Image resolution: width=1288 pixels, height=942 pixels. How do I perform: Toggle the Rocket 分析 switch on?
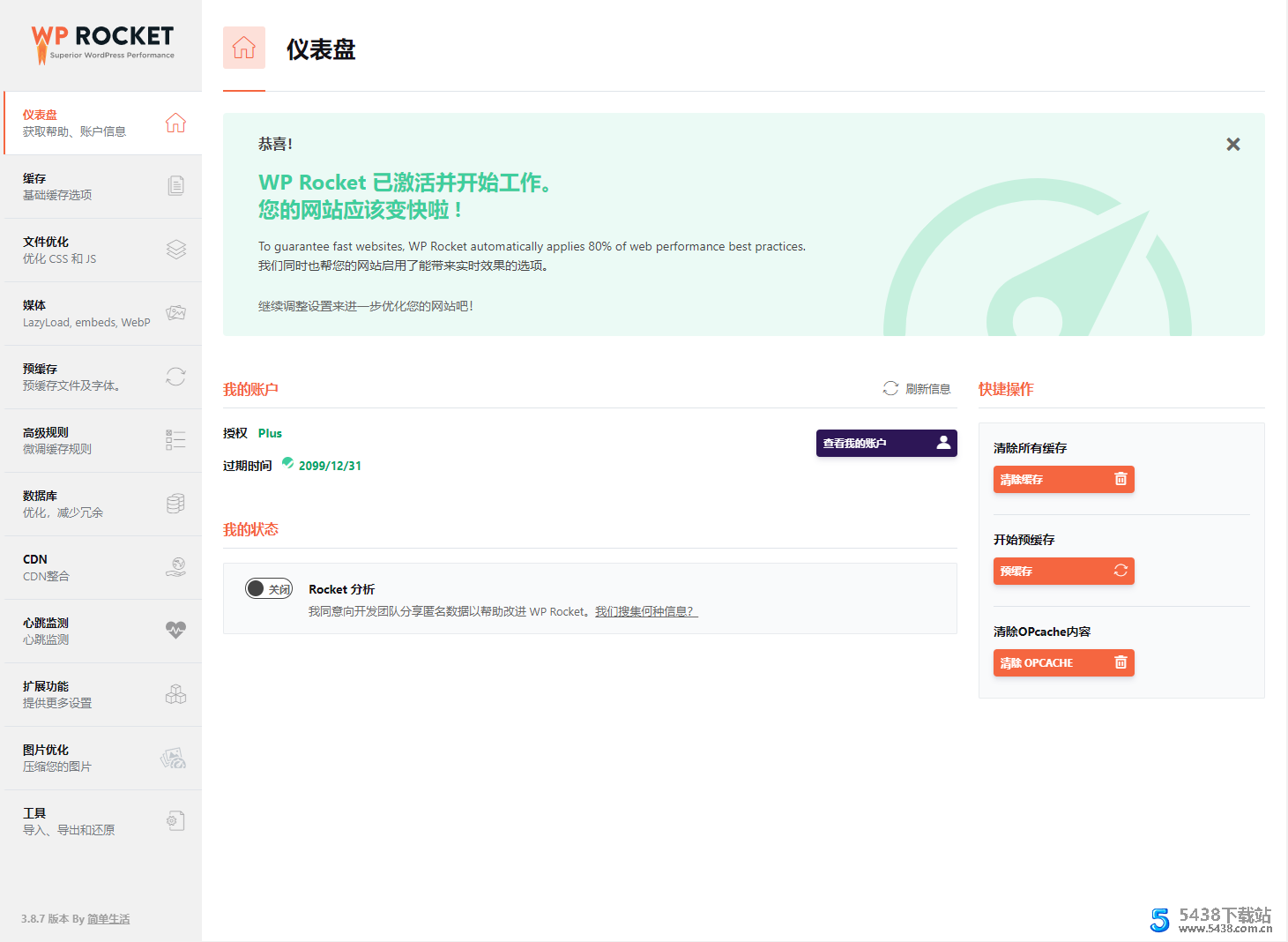[268, 589]
